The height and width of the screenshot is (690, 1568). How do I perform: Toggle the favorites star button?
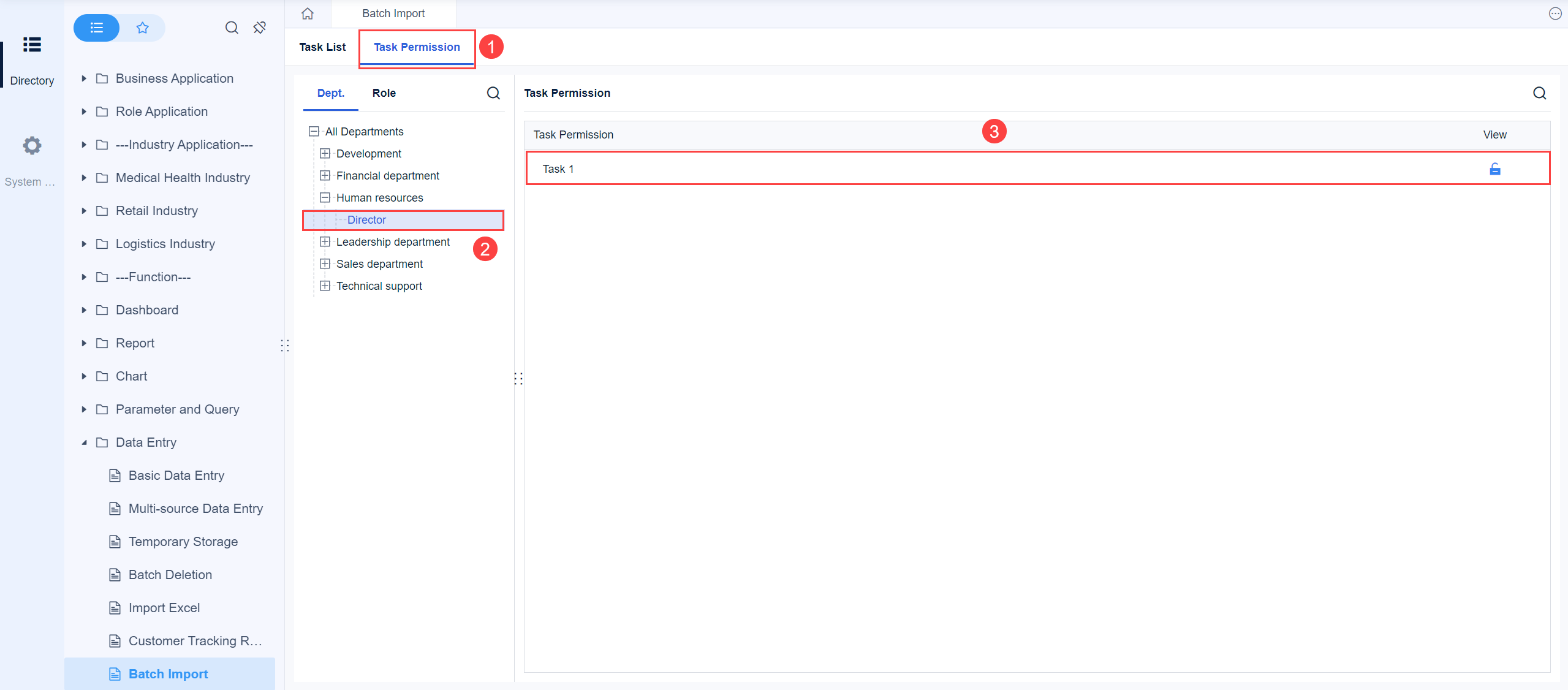click(142, 28)
